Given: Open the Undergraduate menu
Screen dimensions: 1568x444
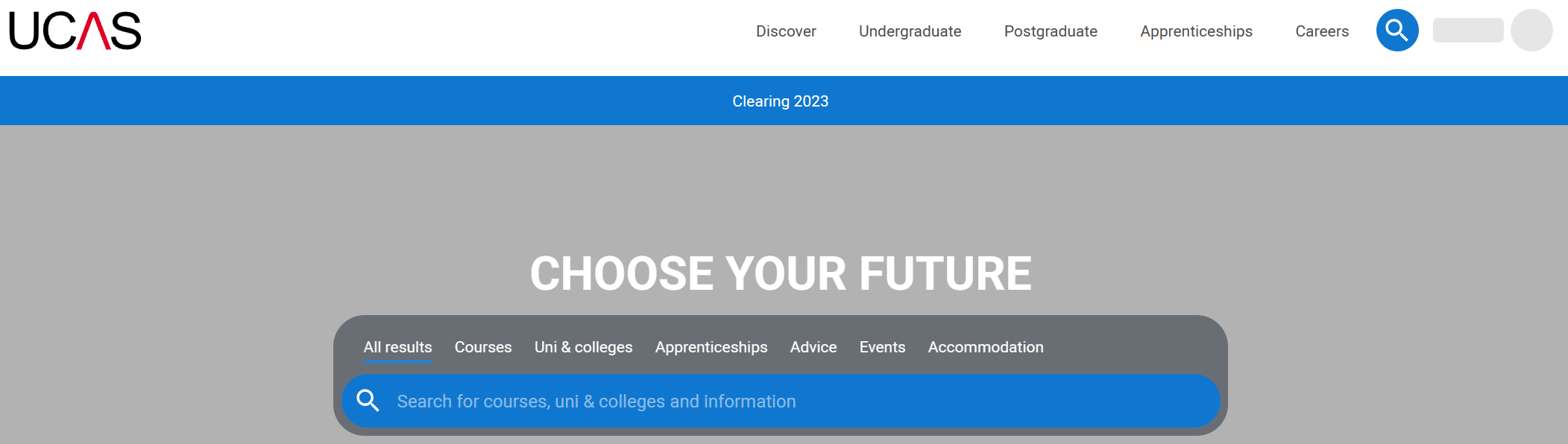Looking at the screenshot, I should click(910, 31).
